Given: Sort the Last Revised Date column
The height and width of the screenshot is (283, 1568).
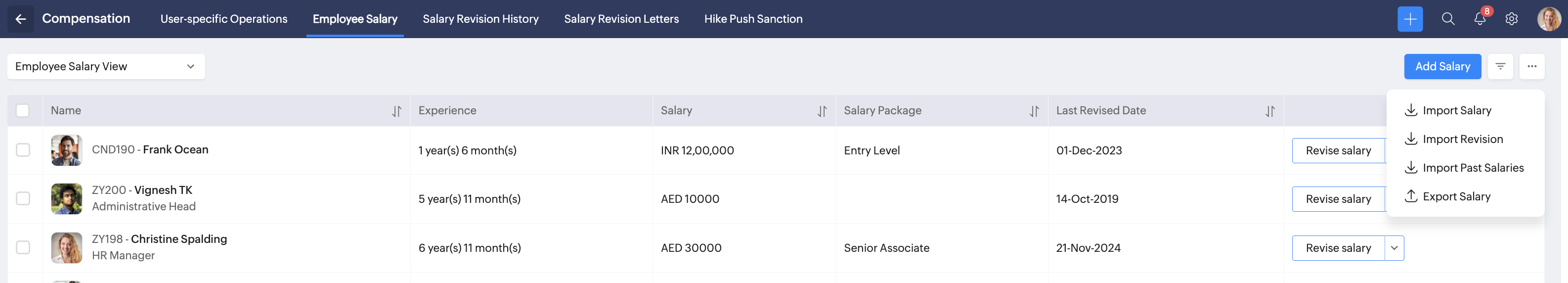Looking at the screenshot, I should [1269, 111].
